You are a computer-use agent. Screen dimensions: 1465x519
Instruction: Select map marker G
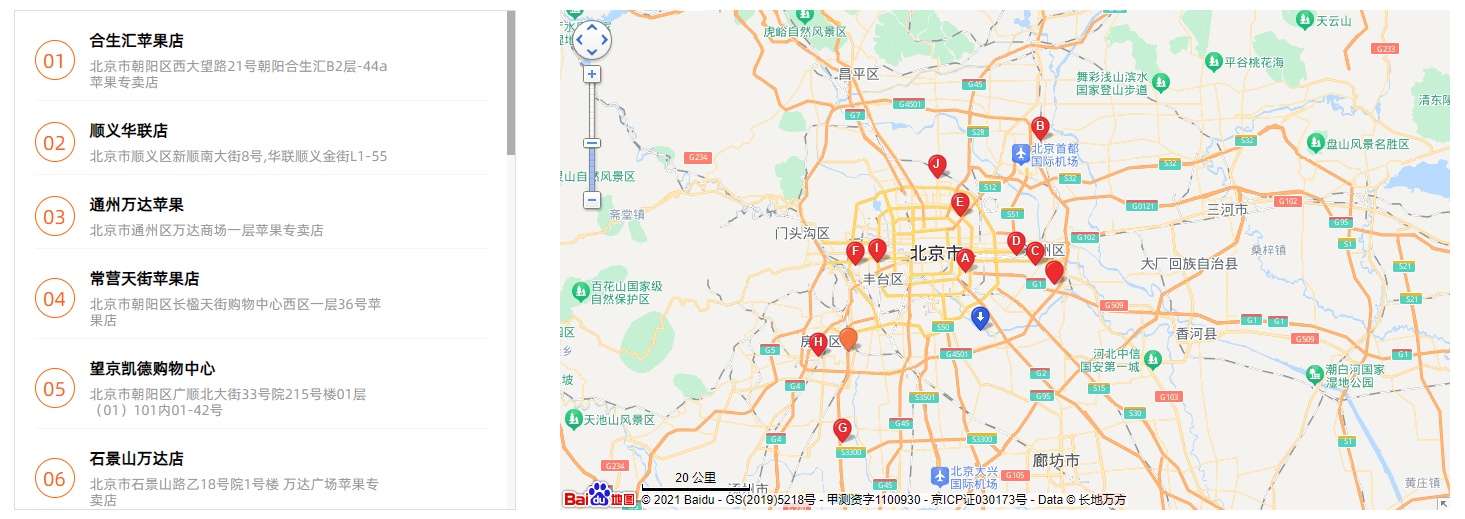coord(843,430)
